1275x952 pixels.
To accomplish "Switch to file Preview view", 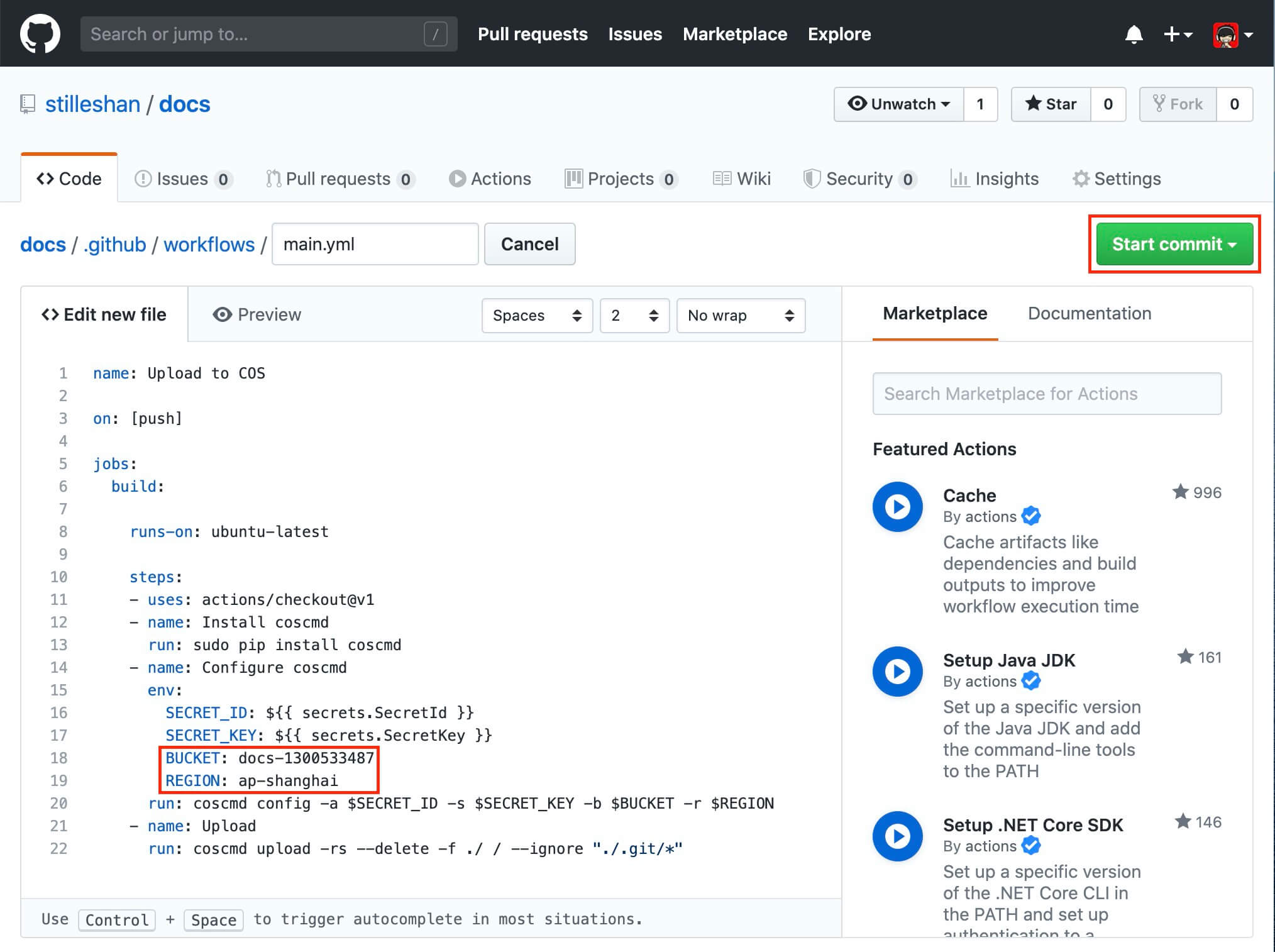I will pyautogui.click(x=257, y=314).
